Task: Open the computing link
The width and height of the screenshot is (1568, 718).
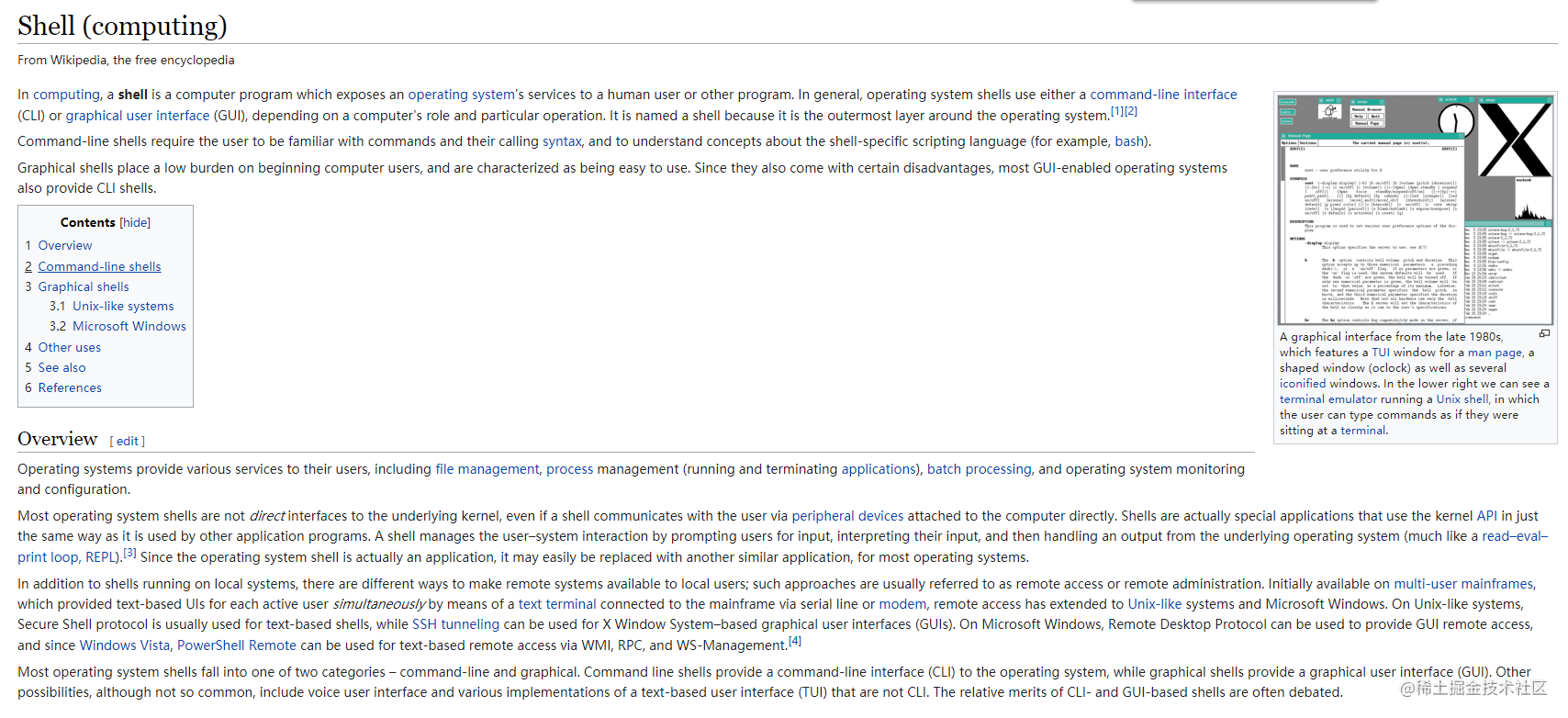Action: [x=66, y=95]
